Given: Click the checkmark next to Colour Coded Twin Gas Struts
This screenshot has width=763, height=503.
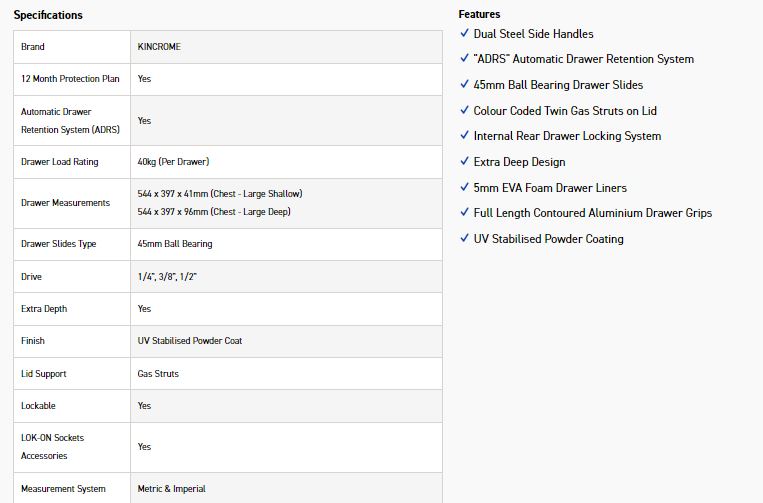Looking at the screenshot, I should (x=464, y=110).
